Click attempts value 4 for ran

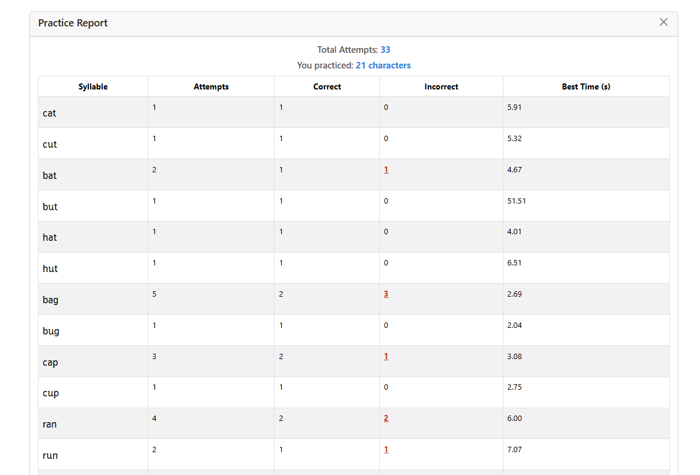[154, 418]
